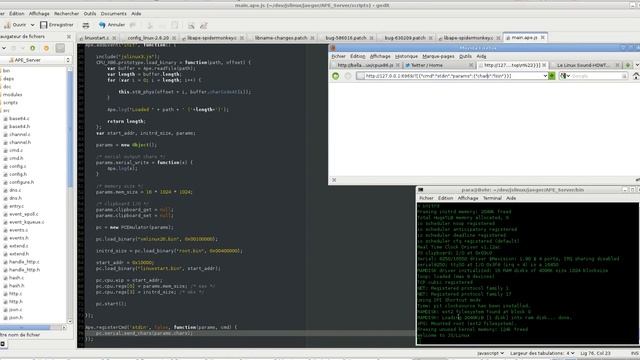Click the gray icon in file browser toolbar
This screenshot has width=640, height=360.
pos(60,48)
